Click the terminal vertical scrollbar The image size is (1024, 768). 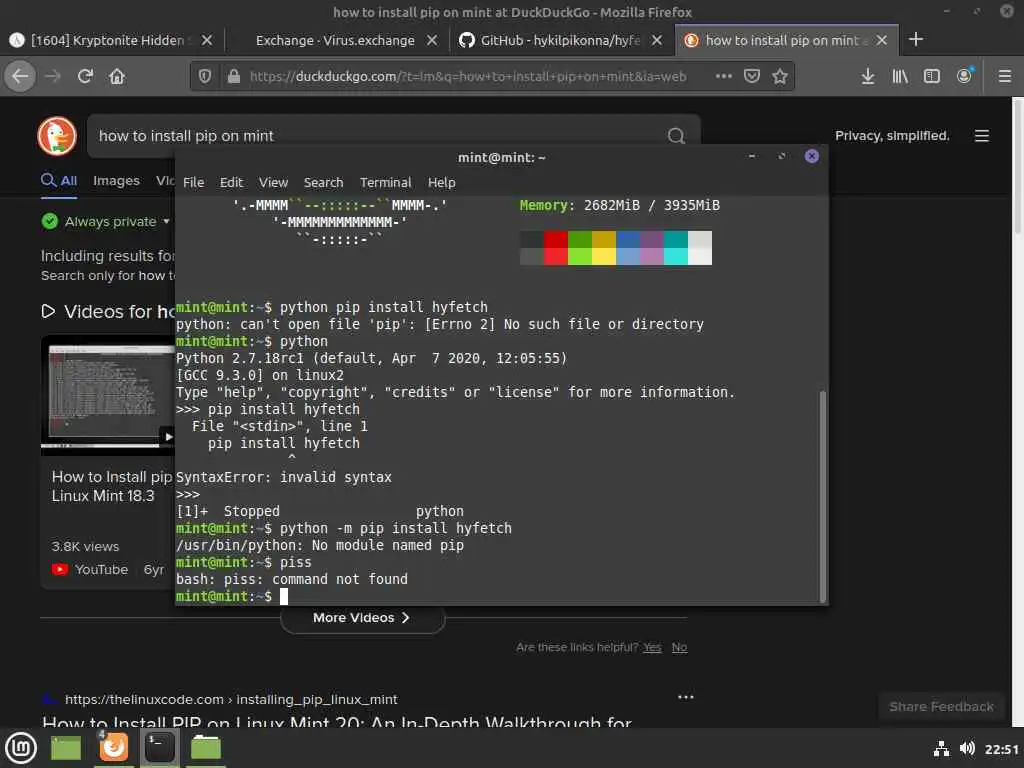822,496
